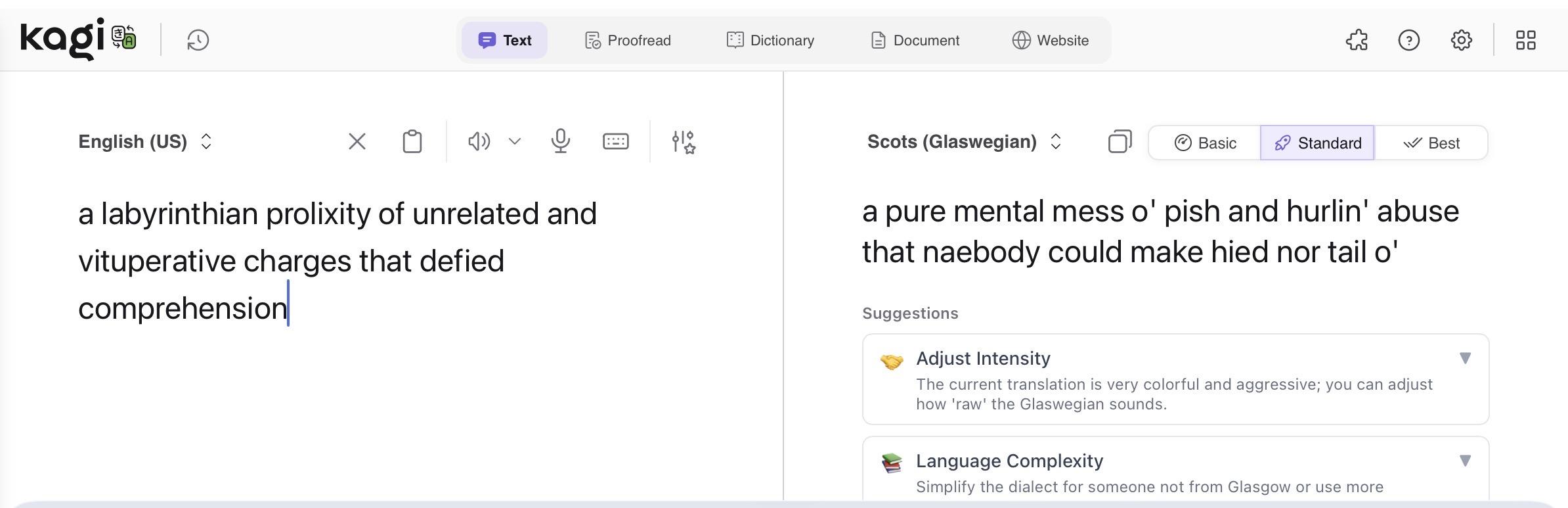
Task: Click the Adjust Intensity handshake emoji
Action: pyautogui.click(x=892, y=361)
